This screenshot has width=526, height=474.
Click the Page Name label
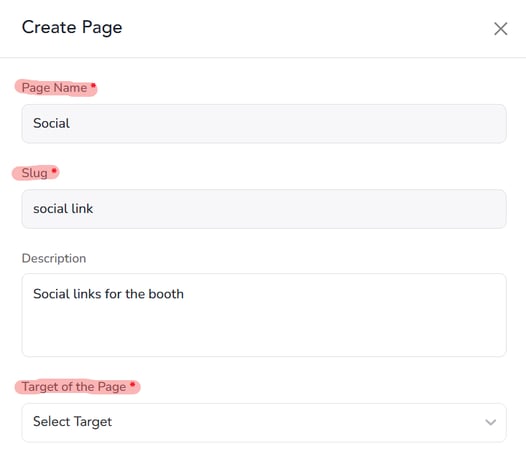(x=54, y=88)
